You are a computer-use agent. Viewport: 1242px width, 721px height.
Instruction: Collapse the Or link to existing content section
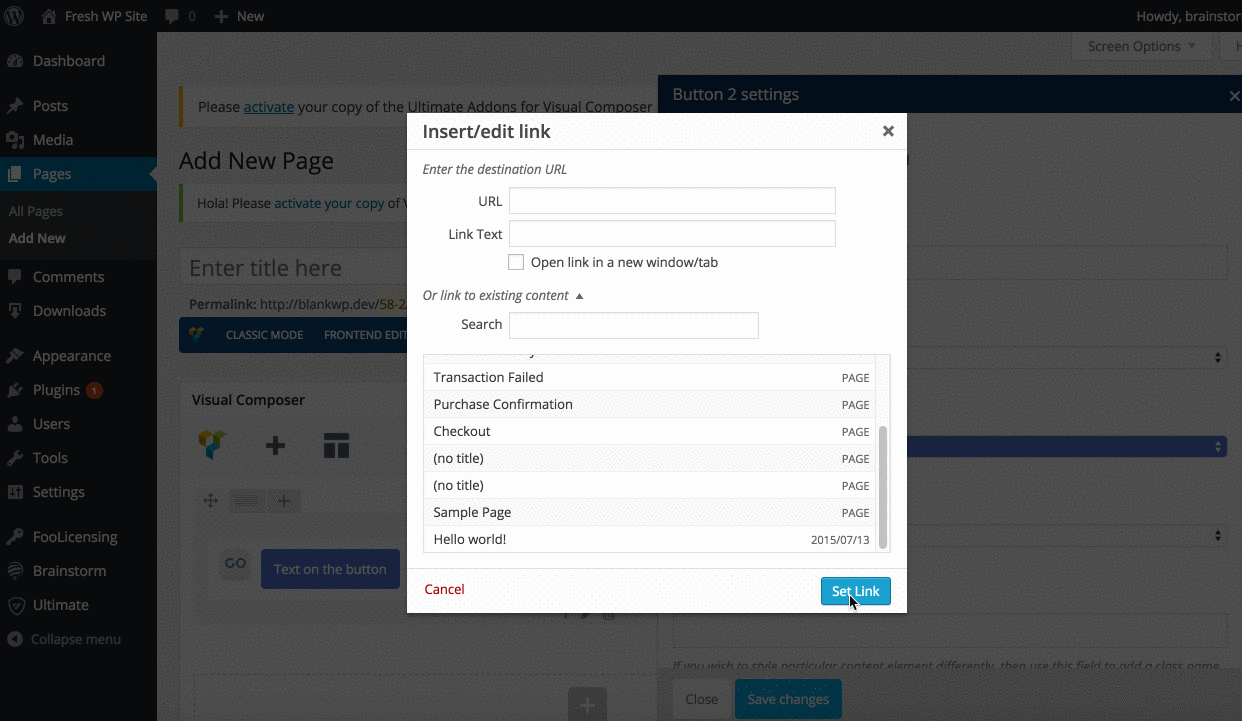point(579,296)
